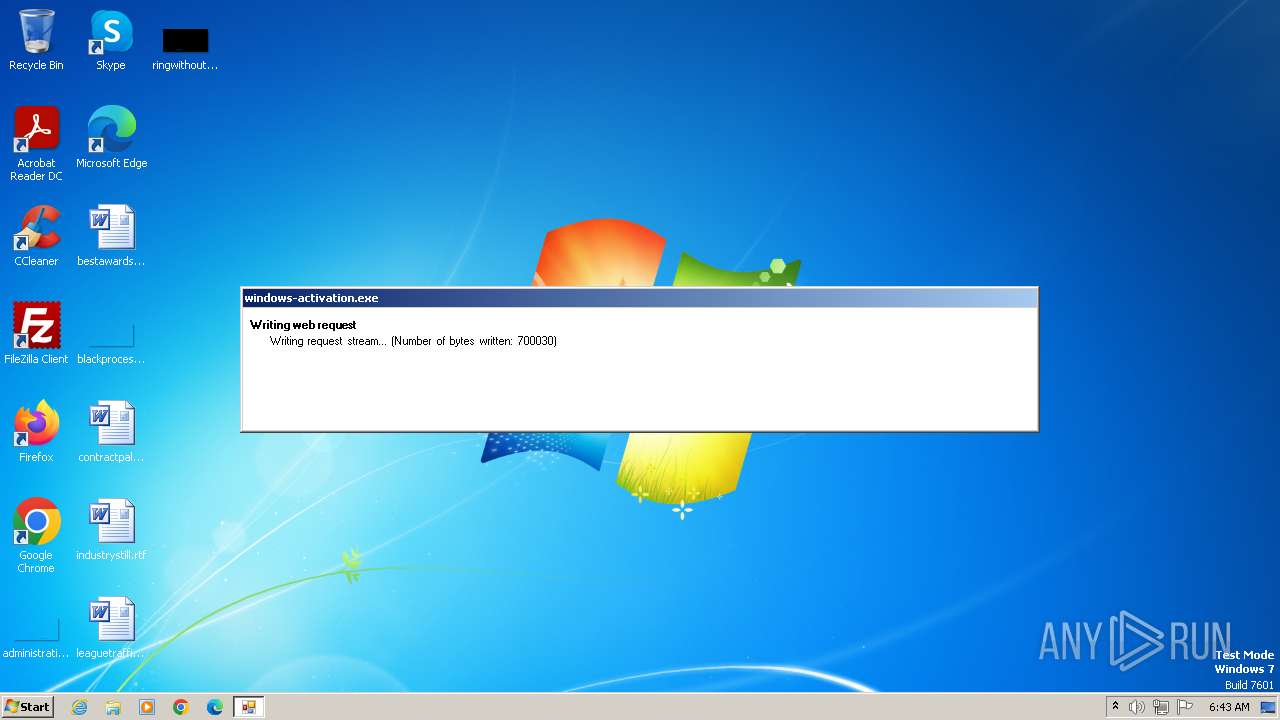Image resolution: width=1280 pixels, height=720 pixels.
Task: Select the industrystill.rtf document icon
Action: point(111,530)
